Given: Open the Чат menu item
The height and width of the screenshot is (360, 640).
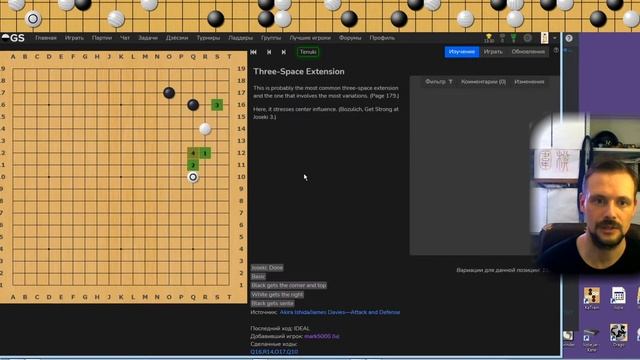Looking at the screenshot, I should 124,38.
